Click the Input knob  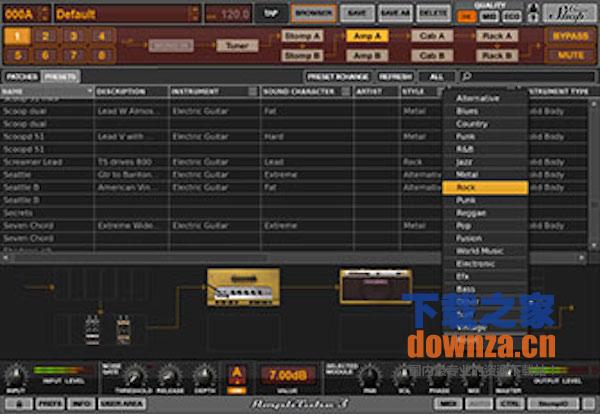pyautogui.click(x=15, y=375)
